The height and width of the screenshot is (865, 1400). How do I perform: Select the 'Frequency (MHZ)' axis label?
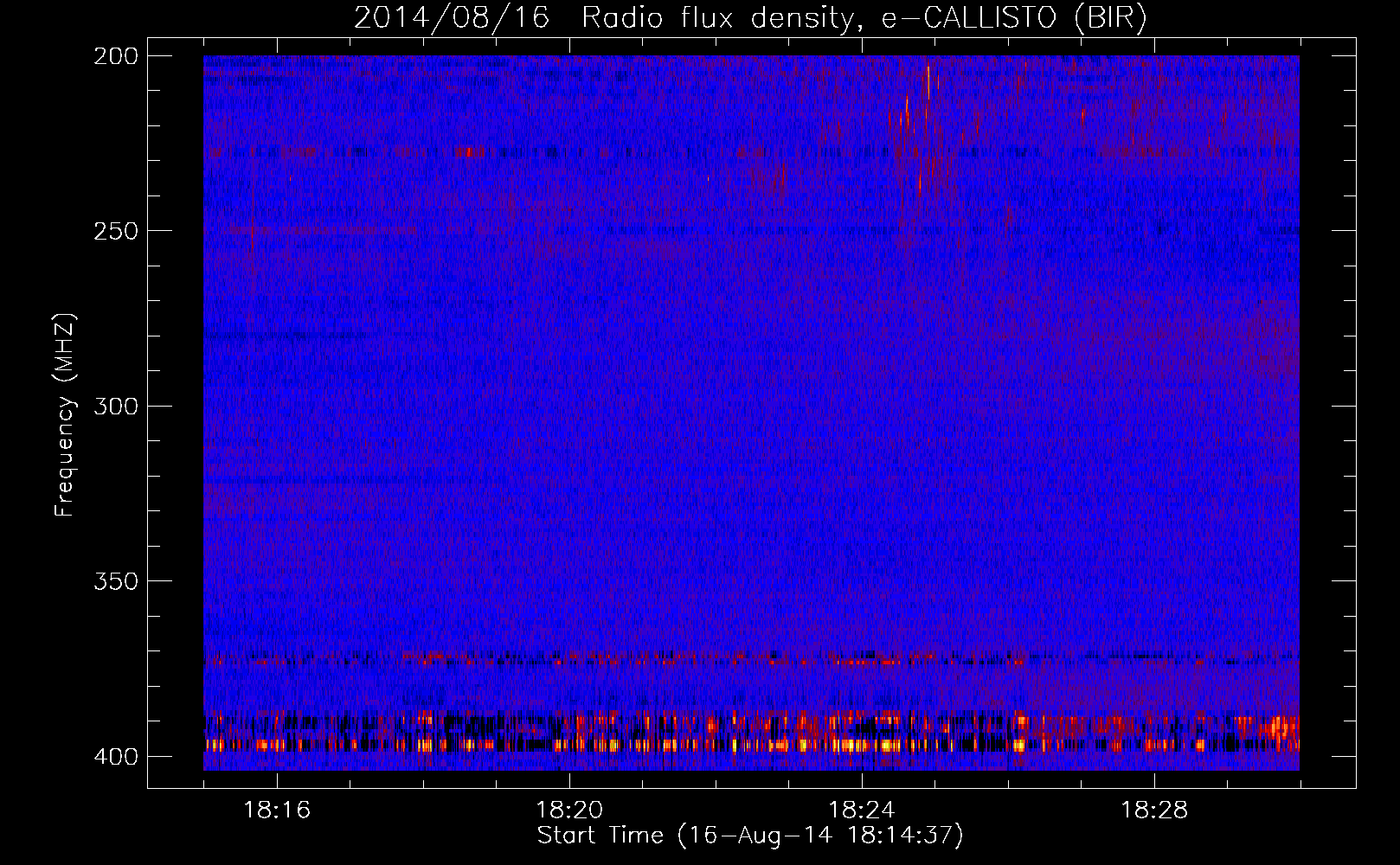[x=65, y=414]
